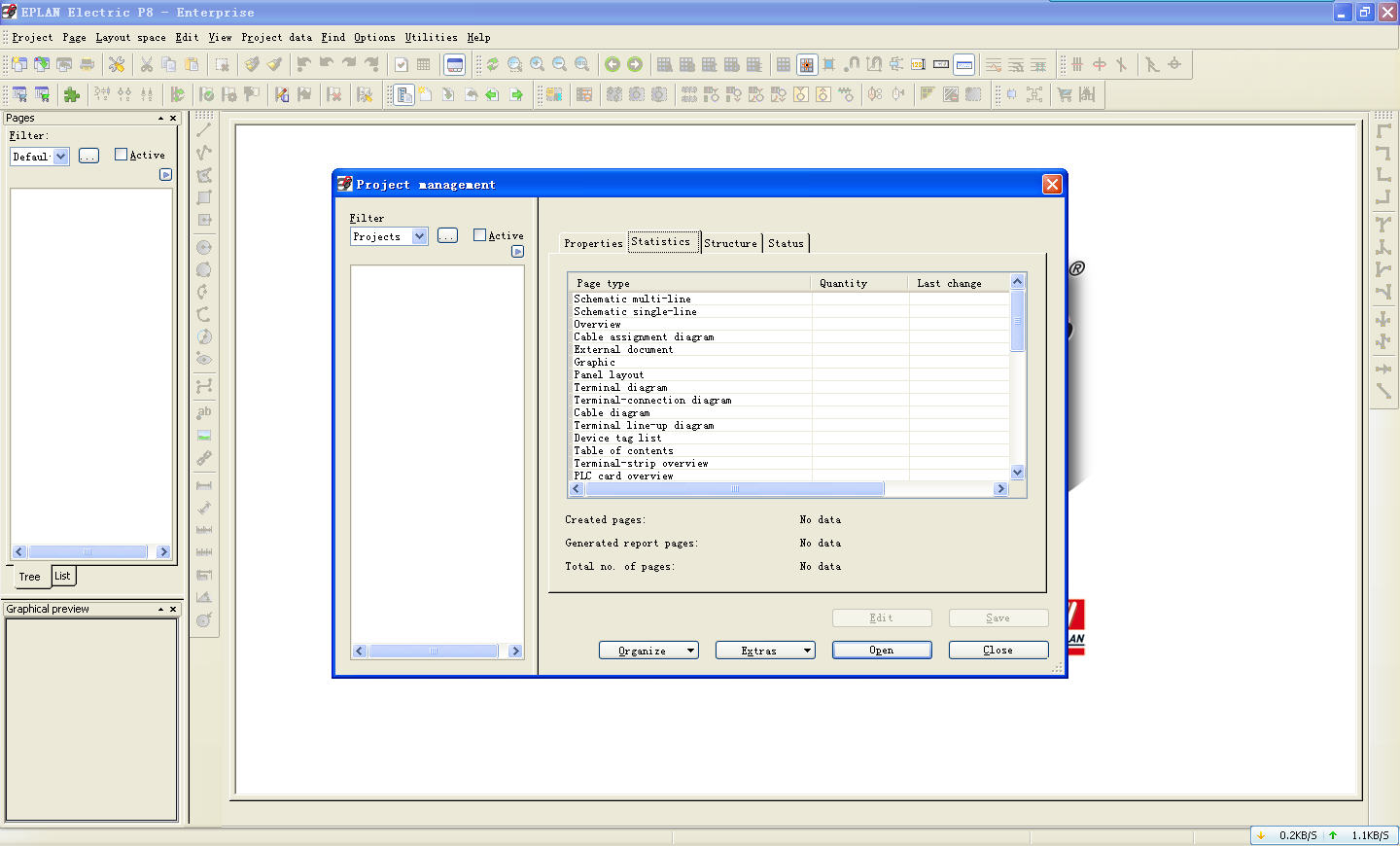Select the Panel layout row

(x=789, y=375)
